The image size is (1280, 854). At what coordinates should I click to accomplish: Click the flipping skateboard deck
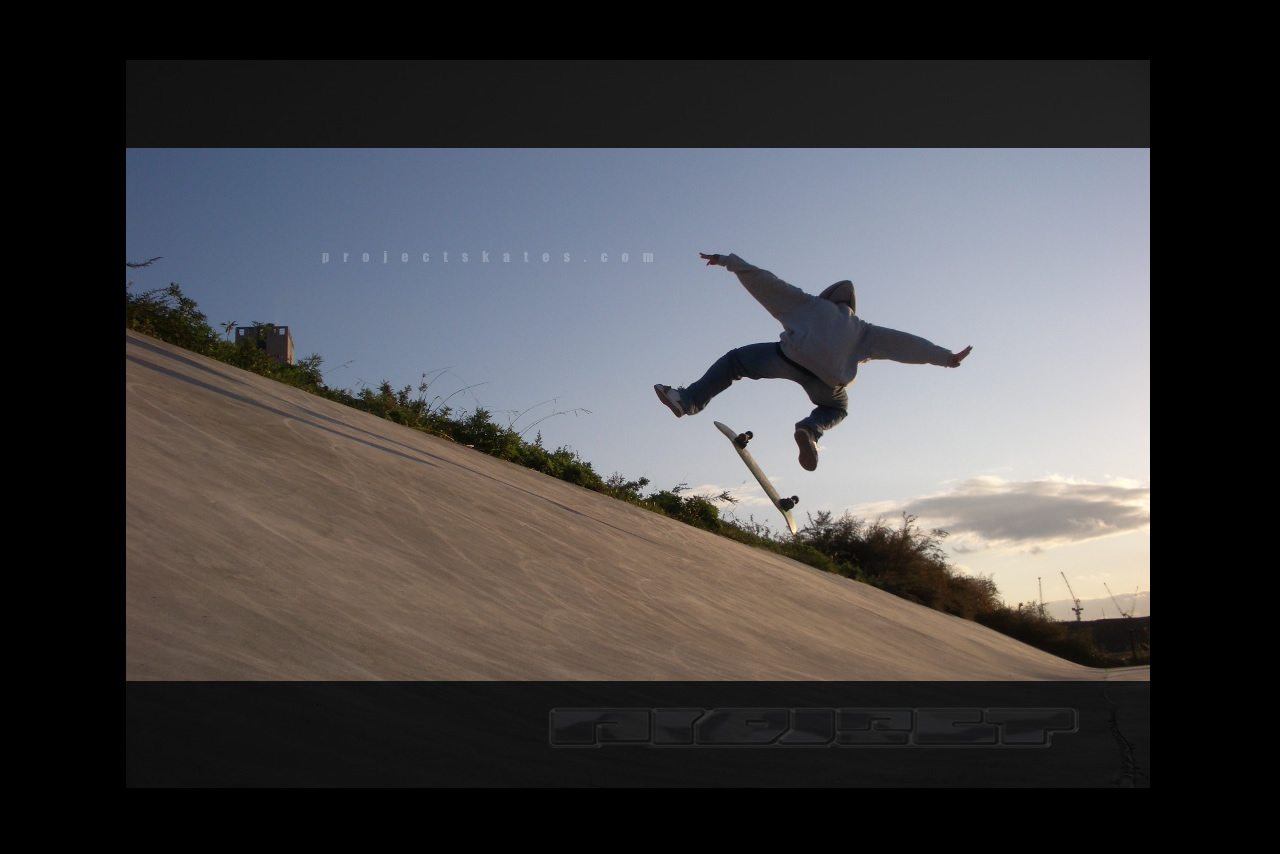[x=759, y=473]
